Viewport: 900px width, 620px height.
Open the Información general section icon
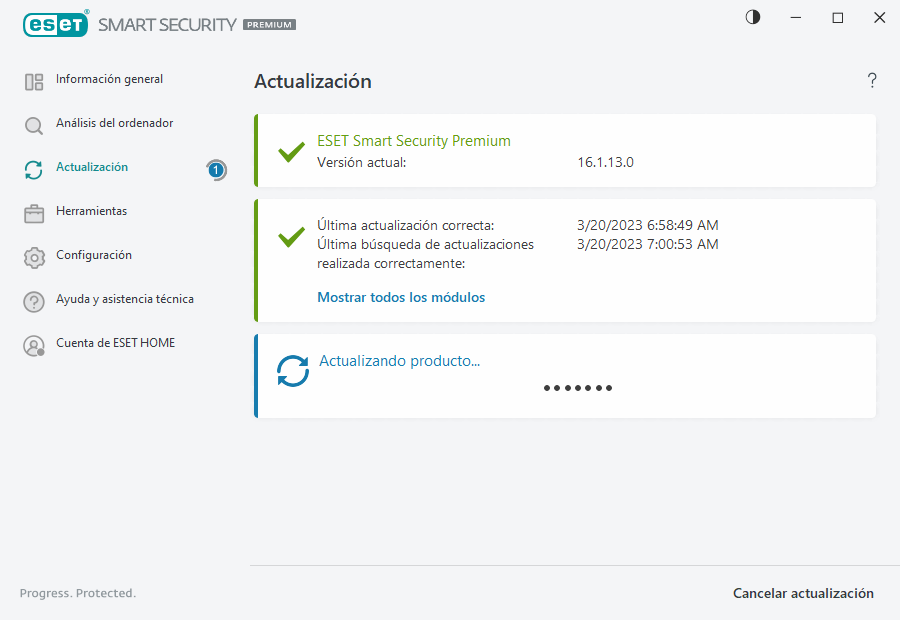tap(33, 79)
